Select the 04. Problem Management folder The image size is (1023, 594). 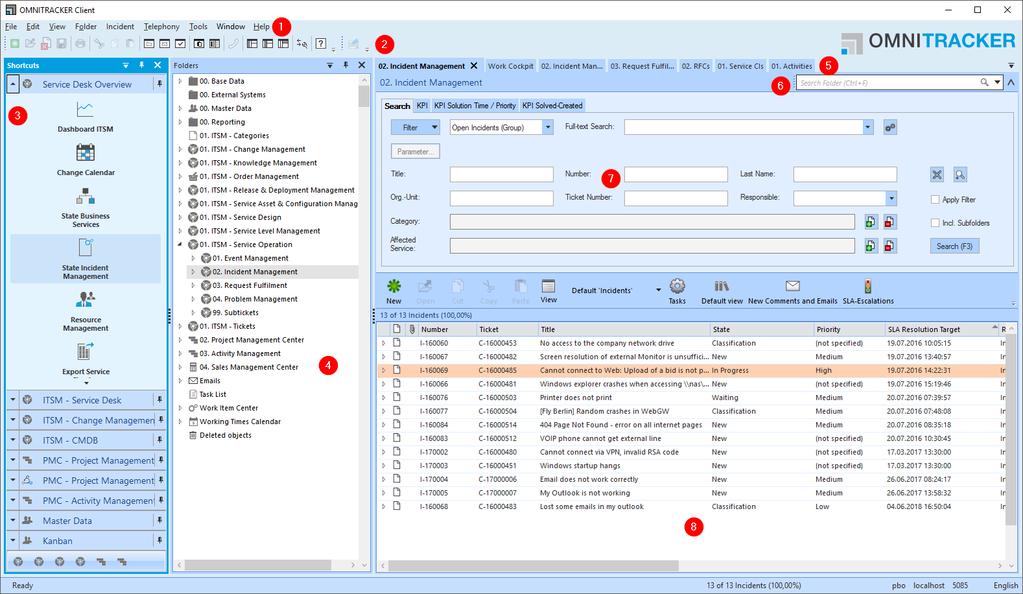point(254,299)
